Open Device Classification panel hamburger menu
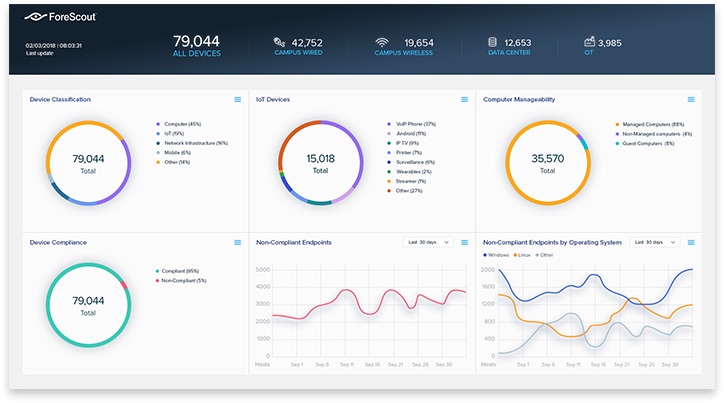Image resolution: width=724 pixels, height=403 pixels. [237, 100]
